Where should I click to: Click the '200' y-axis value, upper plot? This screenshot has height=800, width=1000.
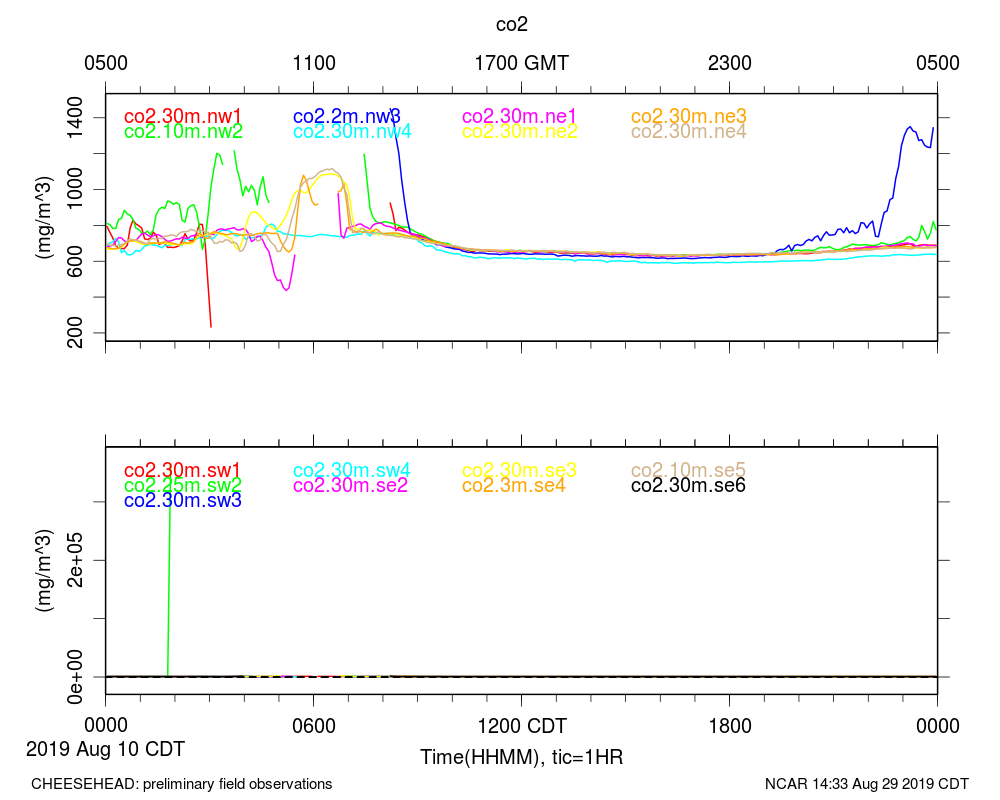[x=75, y=332]
